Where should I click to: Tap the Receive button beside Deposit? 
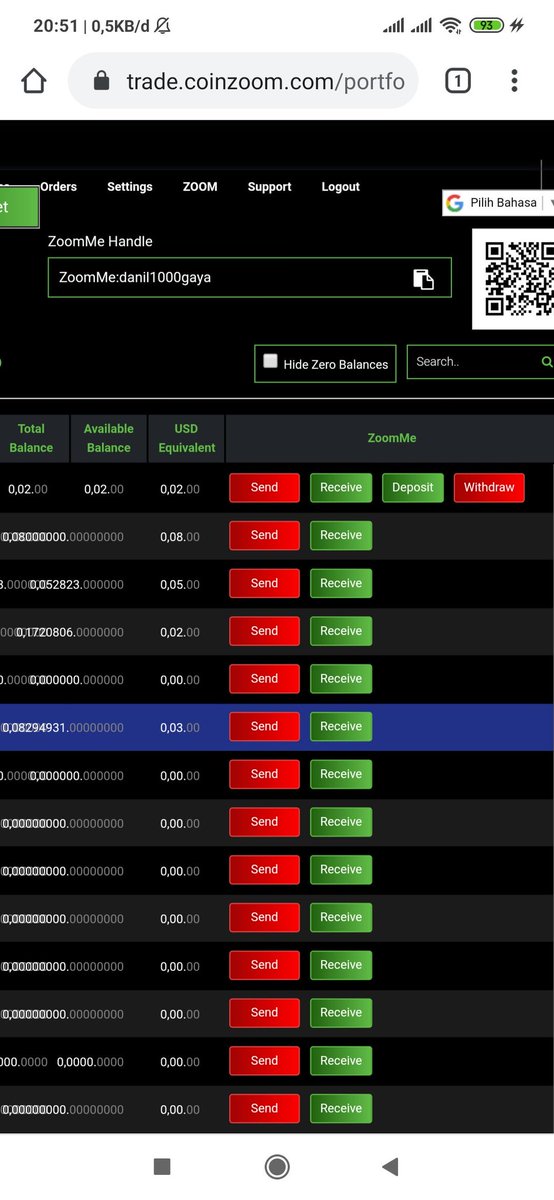341,488
